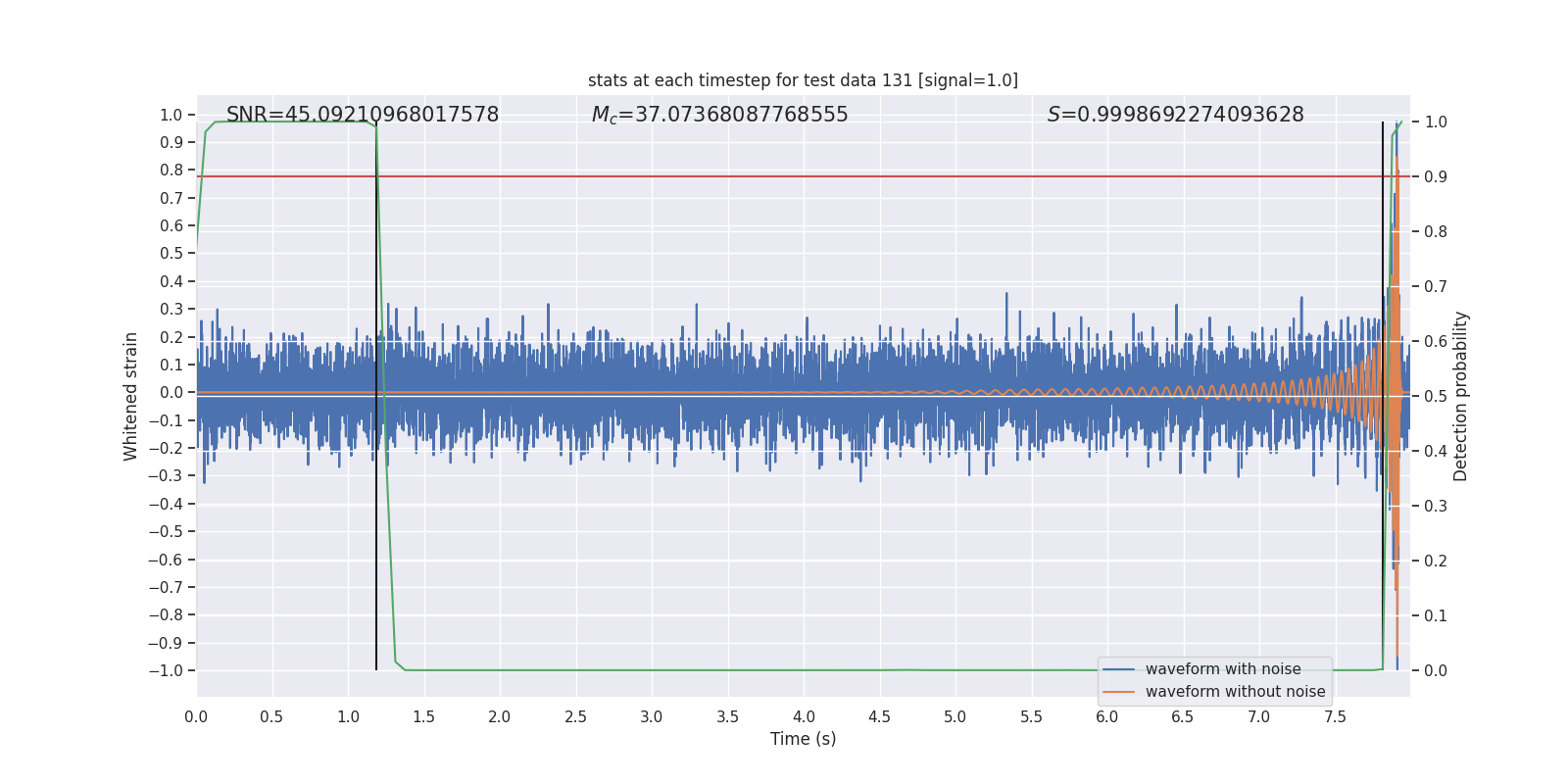The image size is (1568, 784).
Task: Click tick 0.4 on the Whitened strain axis
Action: click(171, 281)
